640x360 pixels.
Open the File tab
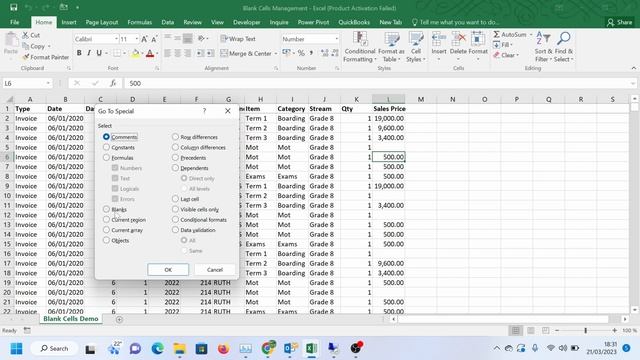(14, 22)
